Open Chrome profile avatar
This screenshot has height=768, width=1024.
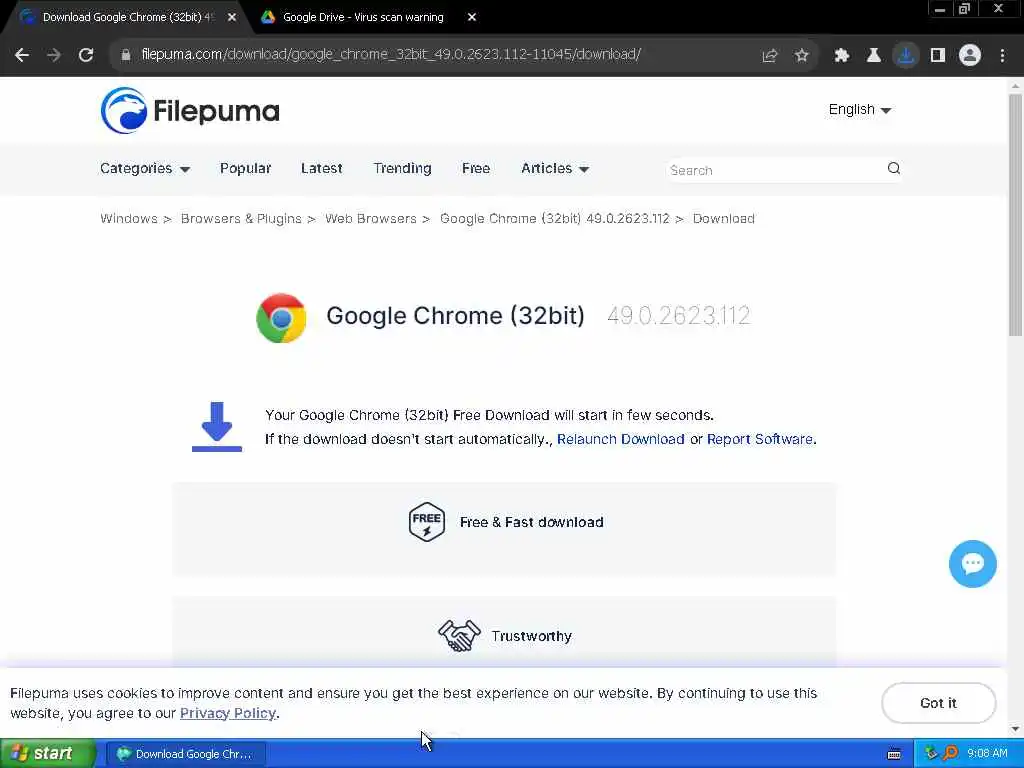pos(970,56)
